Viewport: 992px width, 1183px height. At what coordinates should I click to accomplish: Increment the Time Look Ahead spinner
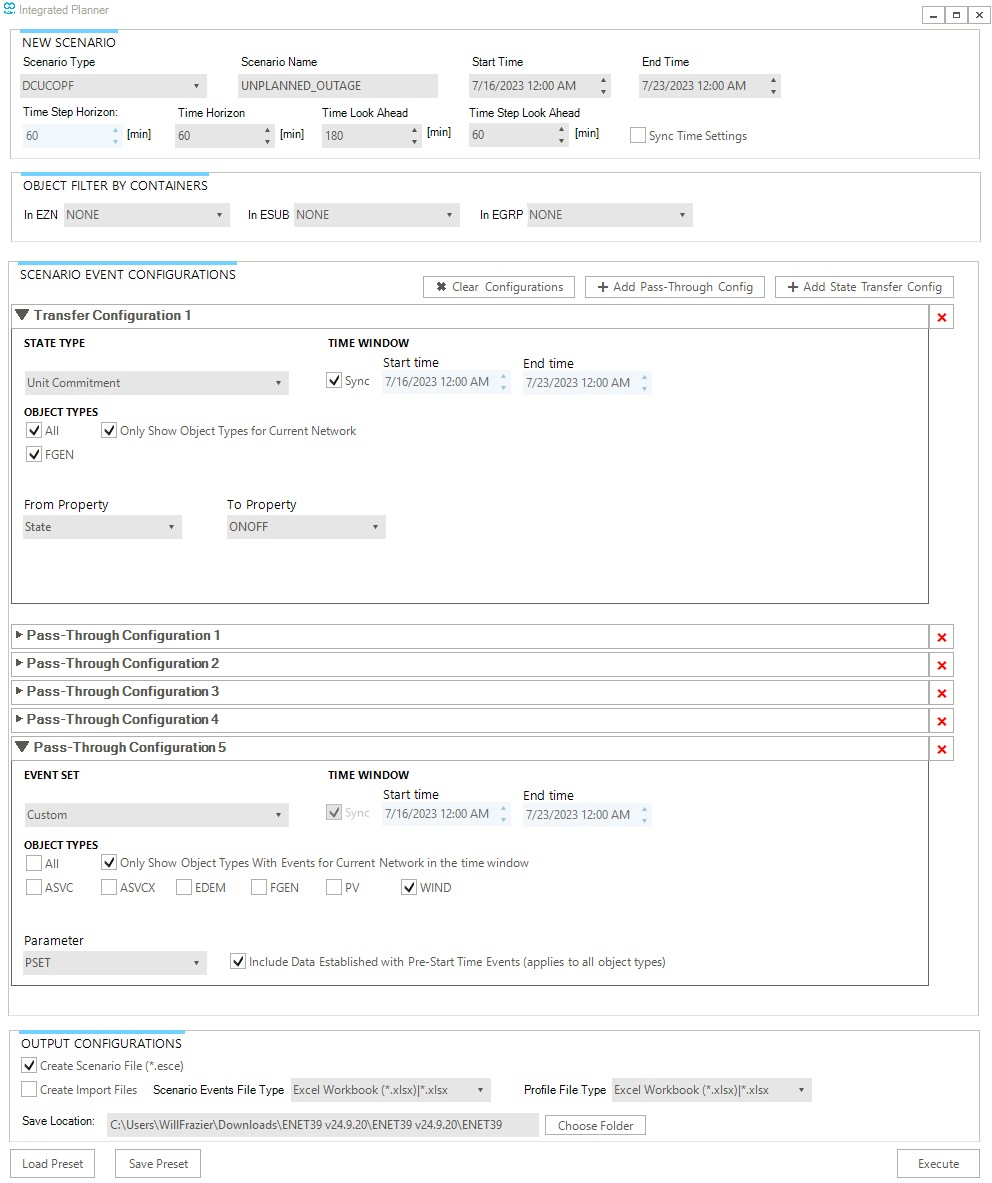[415, 130]
